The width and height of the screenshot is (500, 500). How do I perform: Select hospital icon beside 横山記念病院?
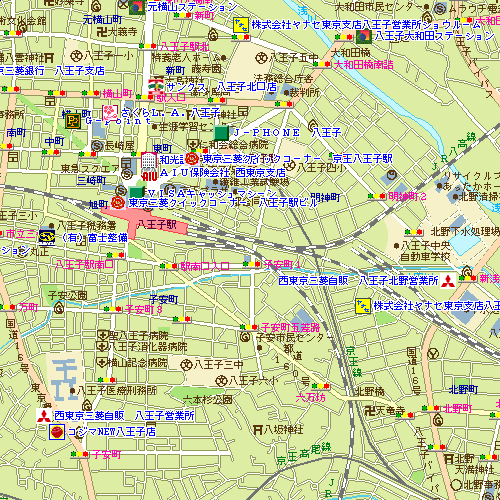tap(101, 362)
